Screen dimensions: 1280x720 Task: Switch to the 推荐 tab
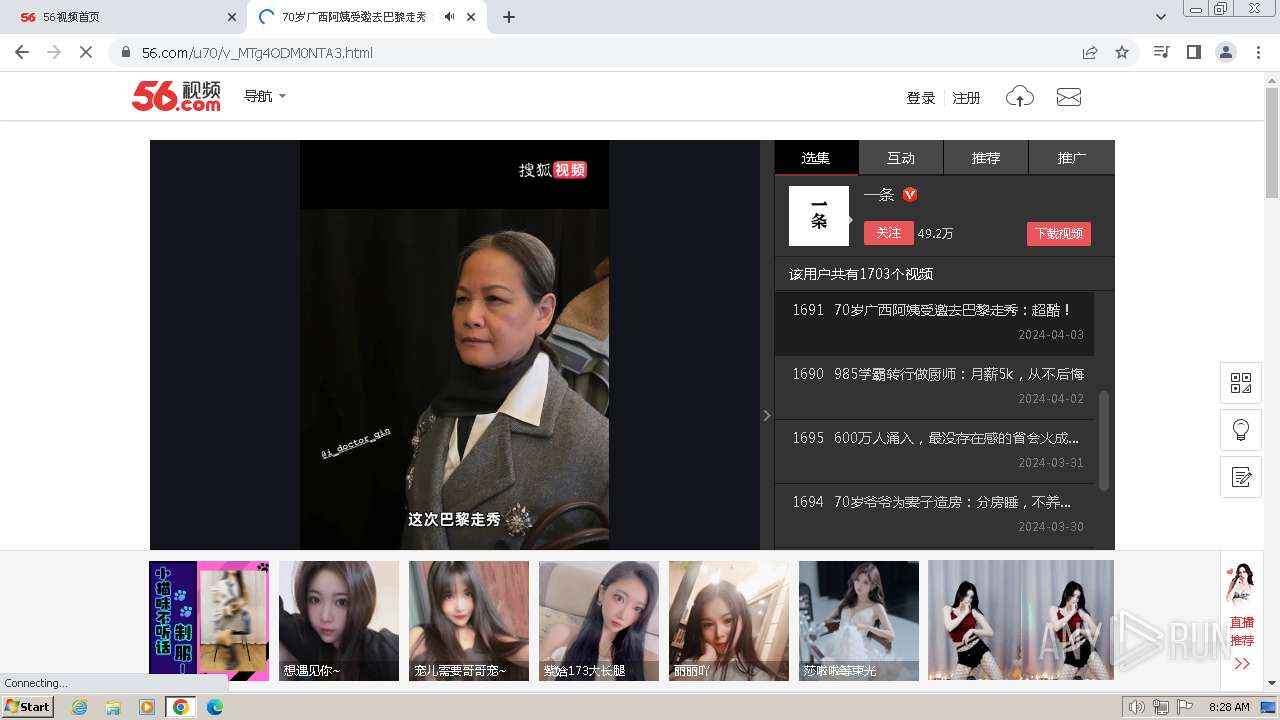[986, 158]
